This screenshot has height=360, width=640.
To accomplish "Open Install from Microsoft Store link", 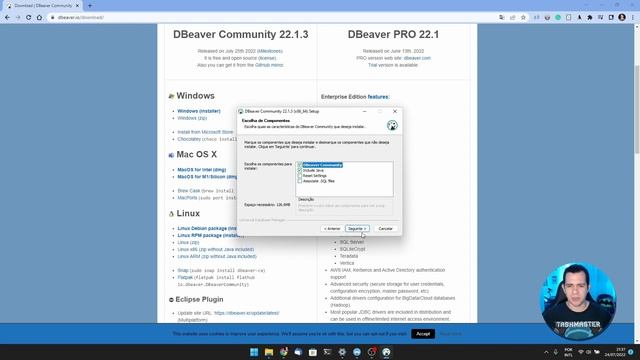I will tap(205, 132).
